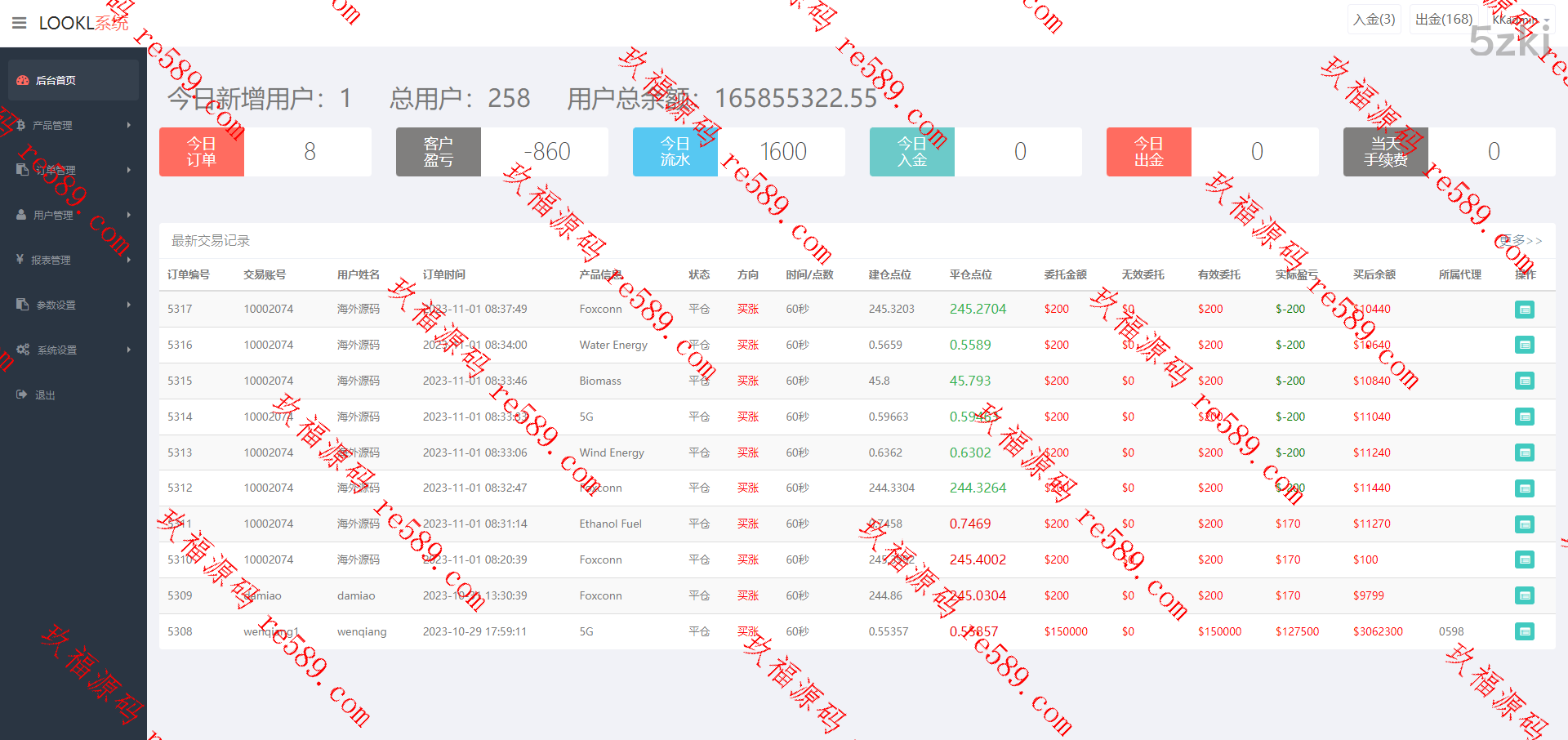Click the 系统设置 gears icon
The image size is (1568, 740).
(23, 350)
